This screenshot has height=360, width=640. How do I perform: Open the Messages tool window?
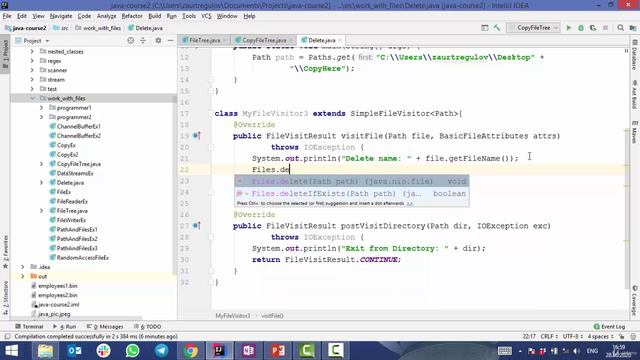[105, 327]
